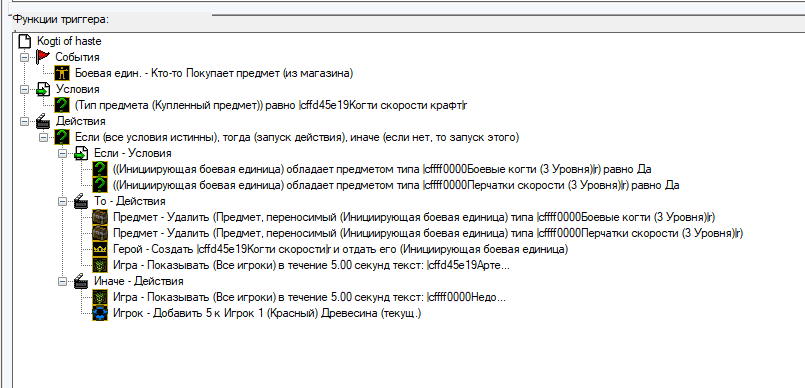Select action text Удалить Перчатки скорости (3 Уровня)

(x=428, y=233)
